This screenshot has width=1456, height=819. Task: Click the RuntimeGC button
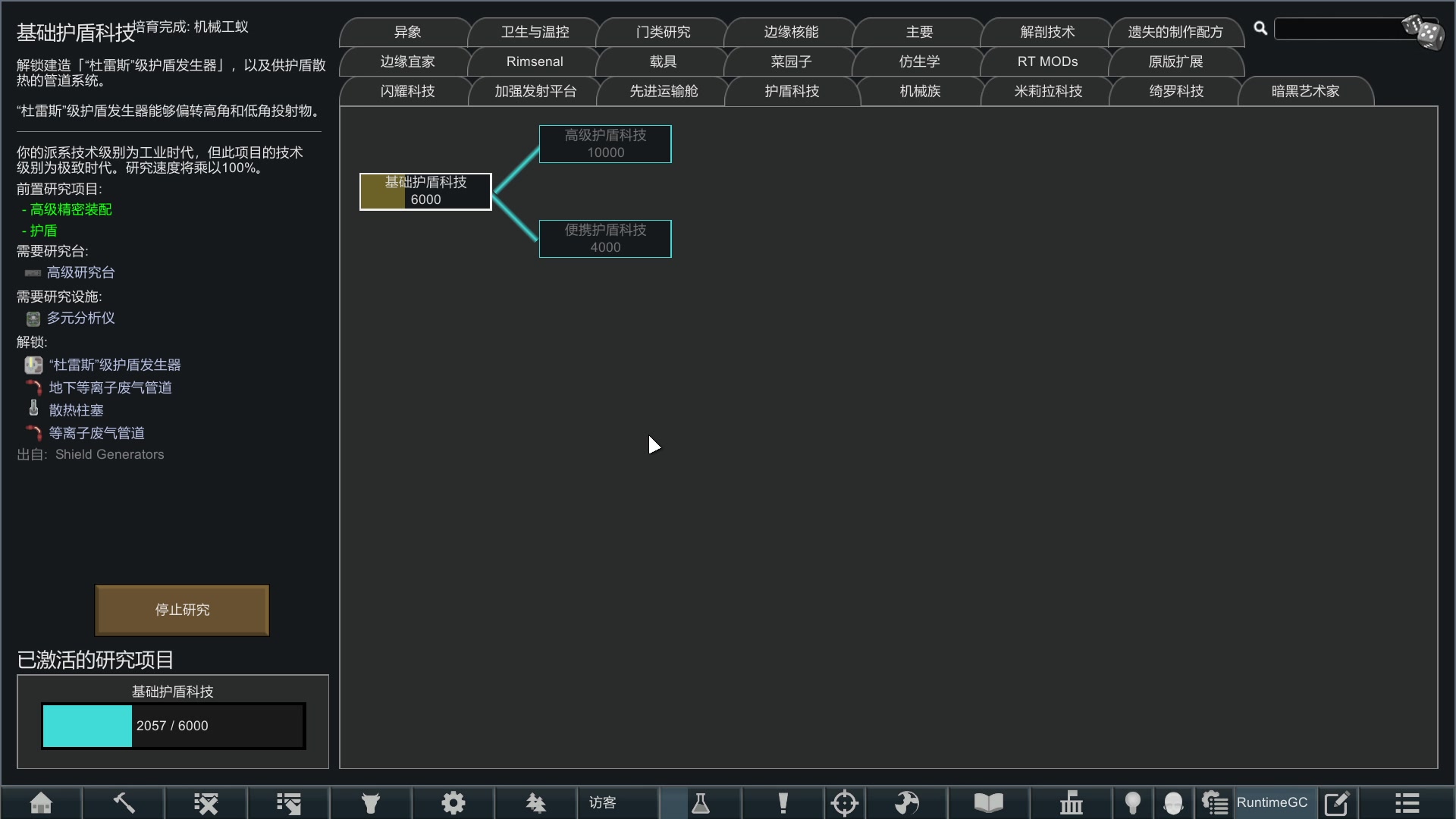point(1272,802)
